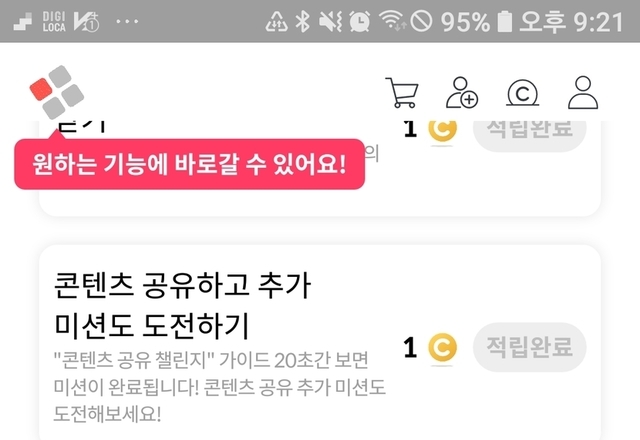640x440 pixels.
Task: Tap the three-dots overflow in status bar
Action: click(x=127, y=21)
